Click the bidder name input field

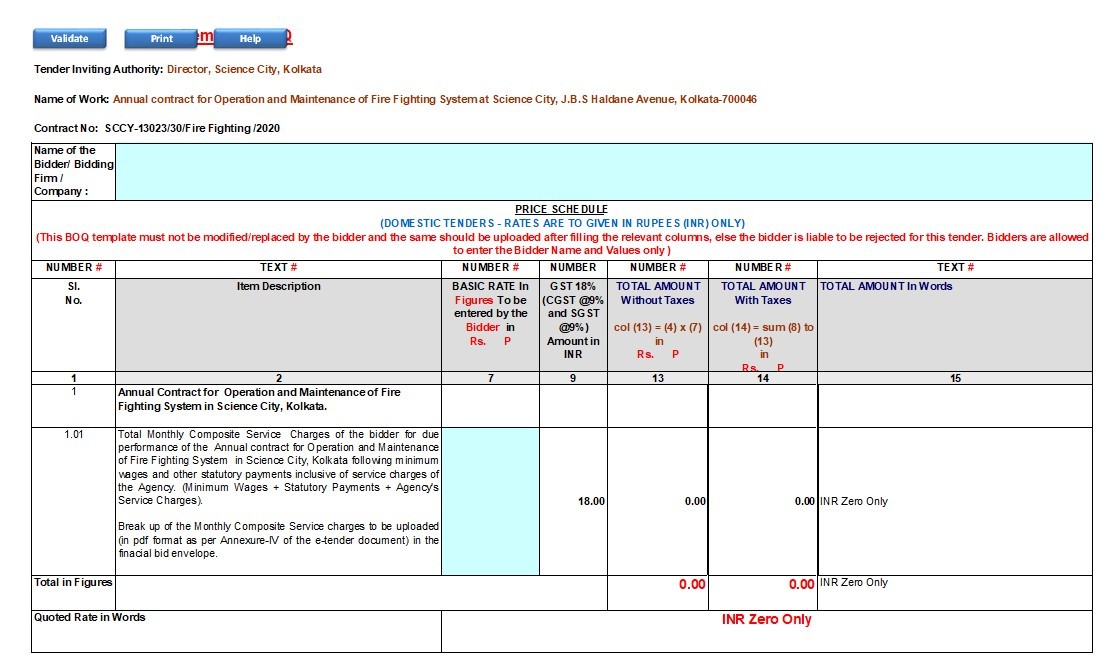pyautogui.click(x=603, y=171)
